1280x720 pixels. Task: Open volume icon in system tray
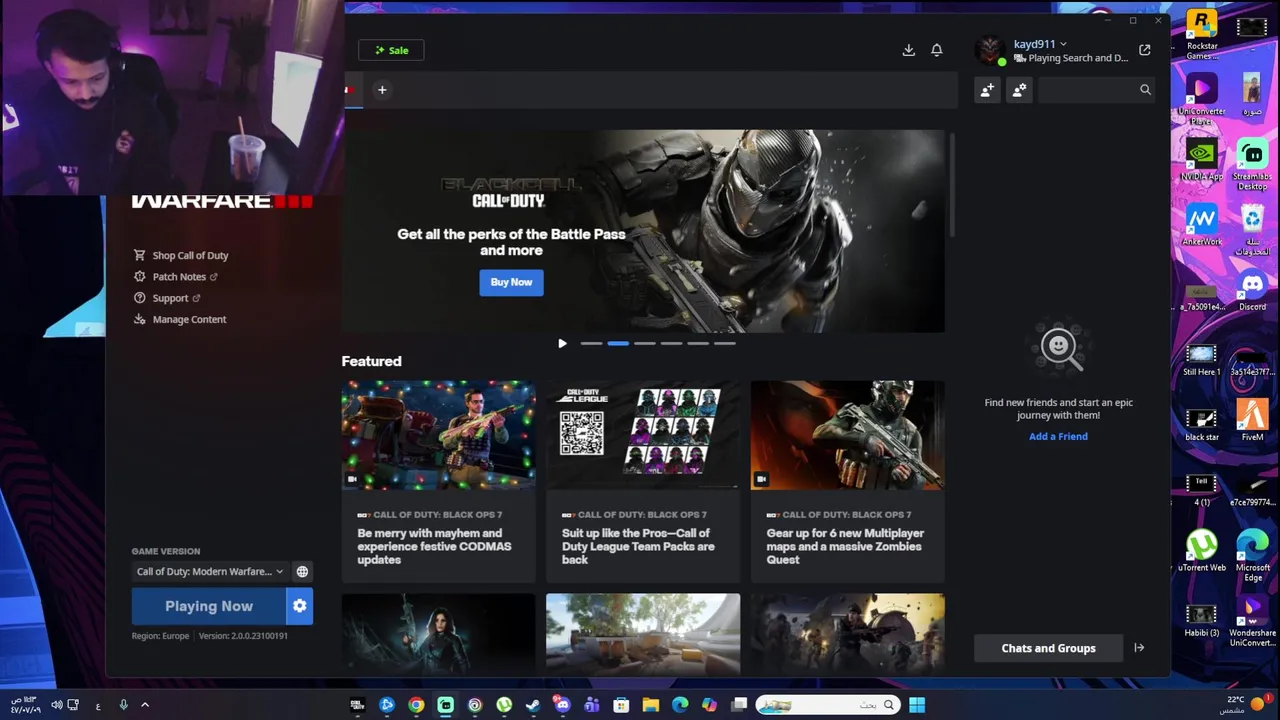57,705
